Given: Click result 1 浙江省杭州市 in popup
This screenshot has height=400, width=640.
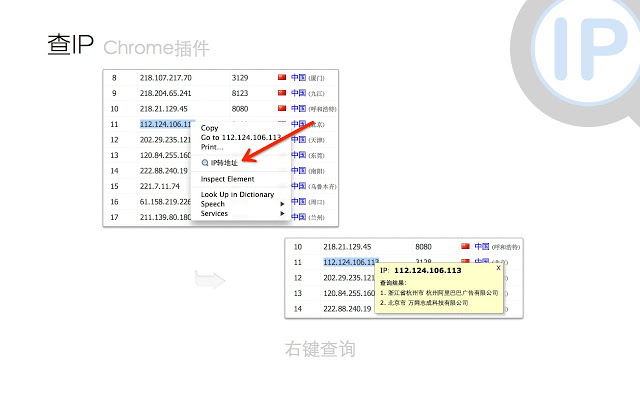Looking at the screenshot, I should pyautogui.click(x=439, y=293).
